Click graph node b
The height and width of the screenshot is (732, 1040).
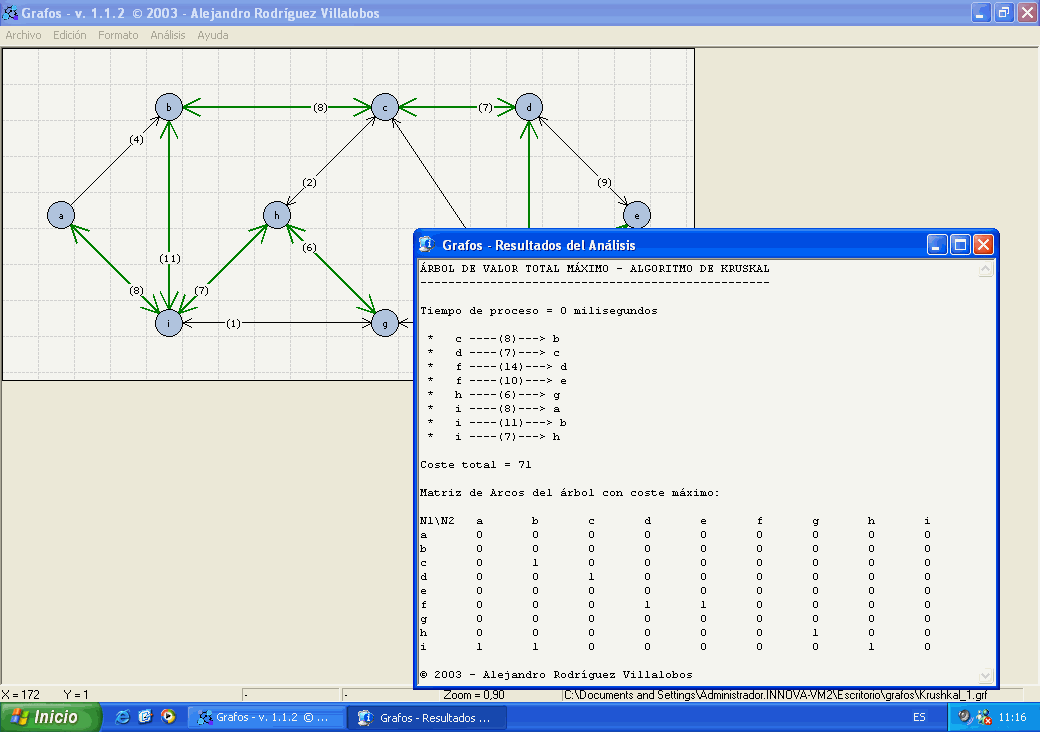[x=169, y=107]
